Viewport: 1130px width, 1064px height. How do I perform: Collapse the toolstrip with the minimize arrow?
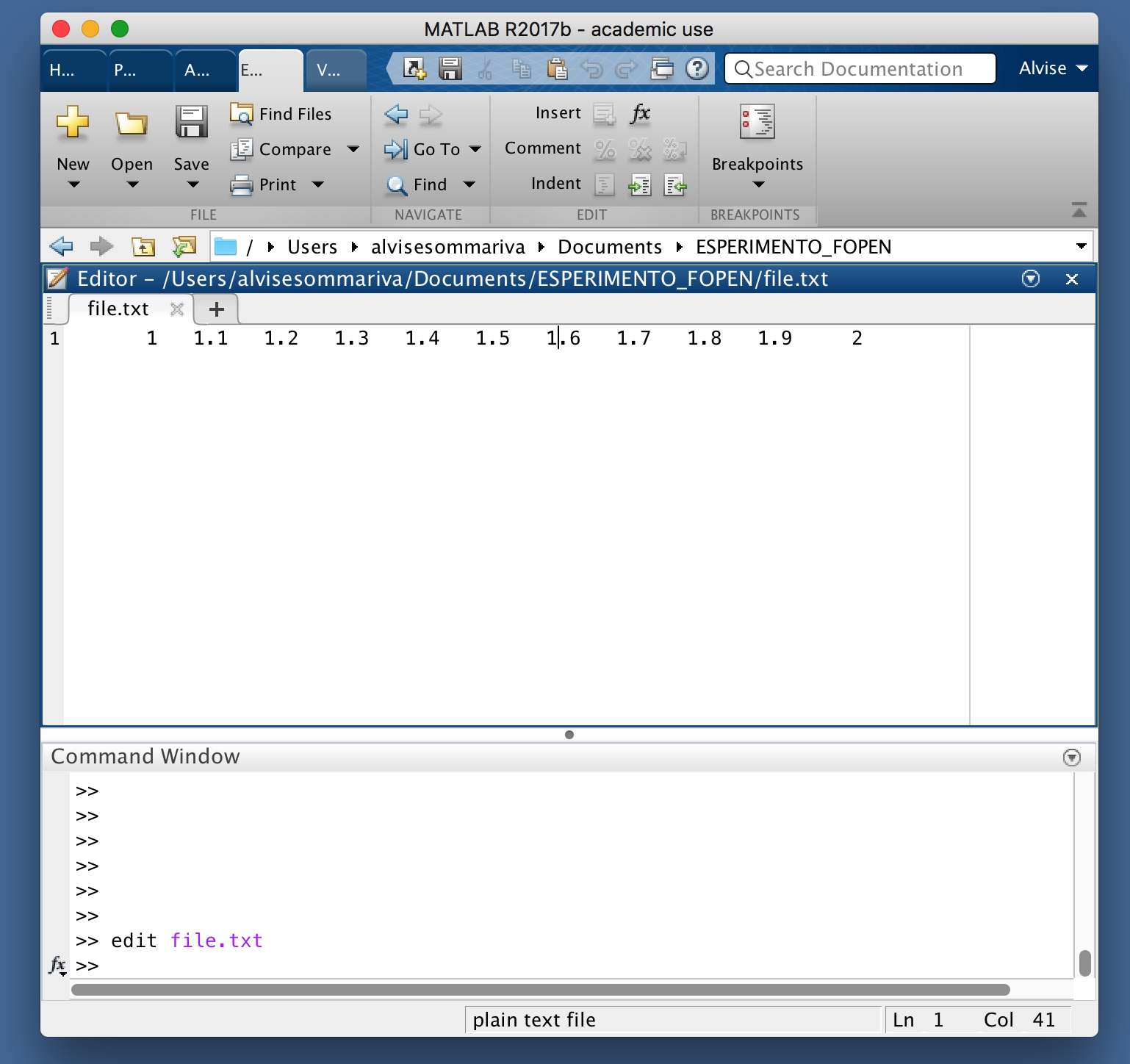pos(1079,210)
